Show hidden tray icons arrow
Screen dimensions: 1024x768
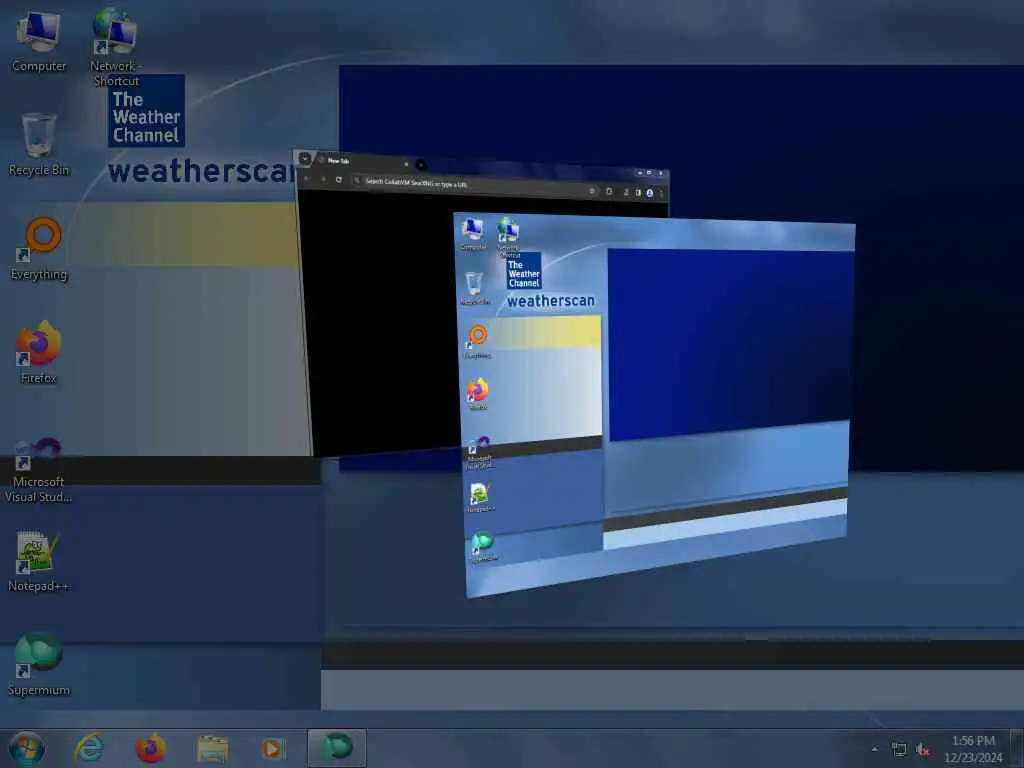tap(874, 749)
